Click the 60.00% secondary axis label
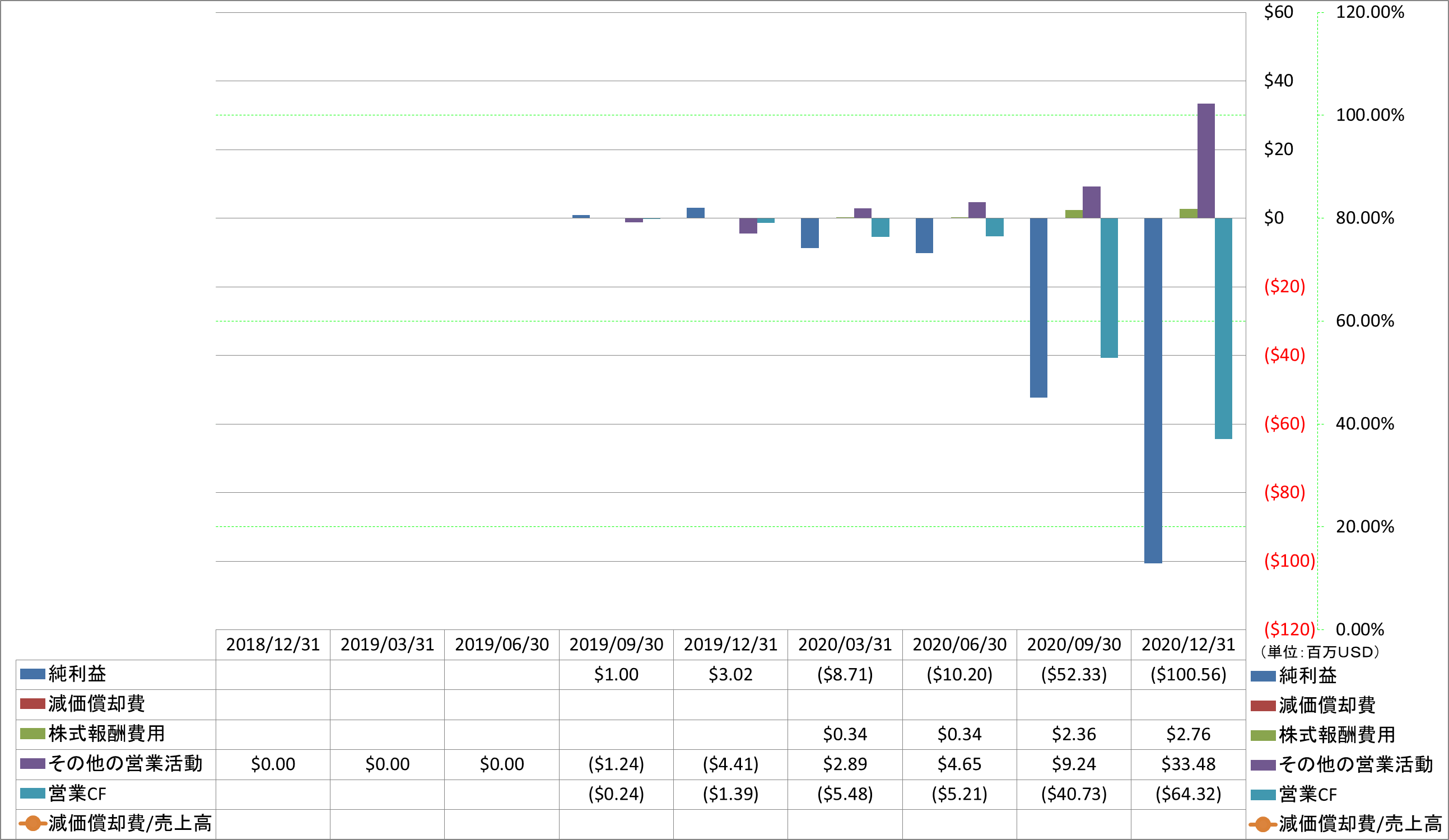This screenshot has width=1449, height=840. click(x=1364, y=321)
